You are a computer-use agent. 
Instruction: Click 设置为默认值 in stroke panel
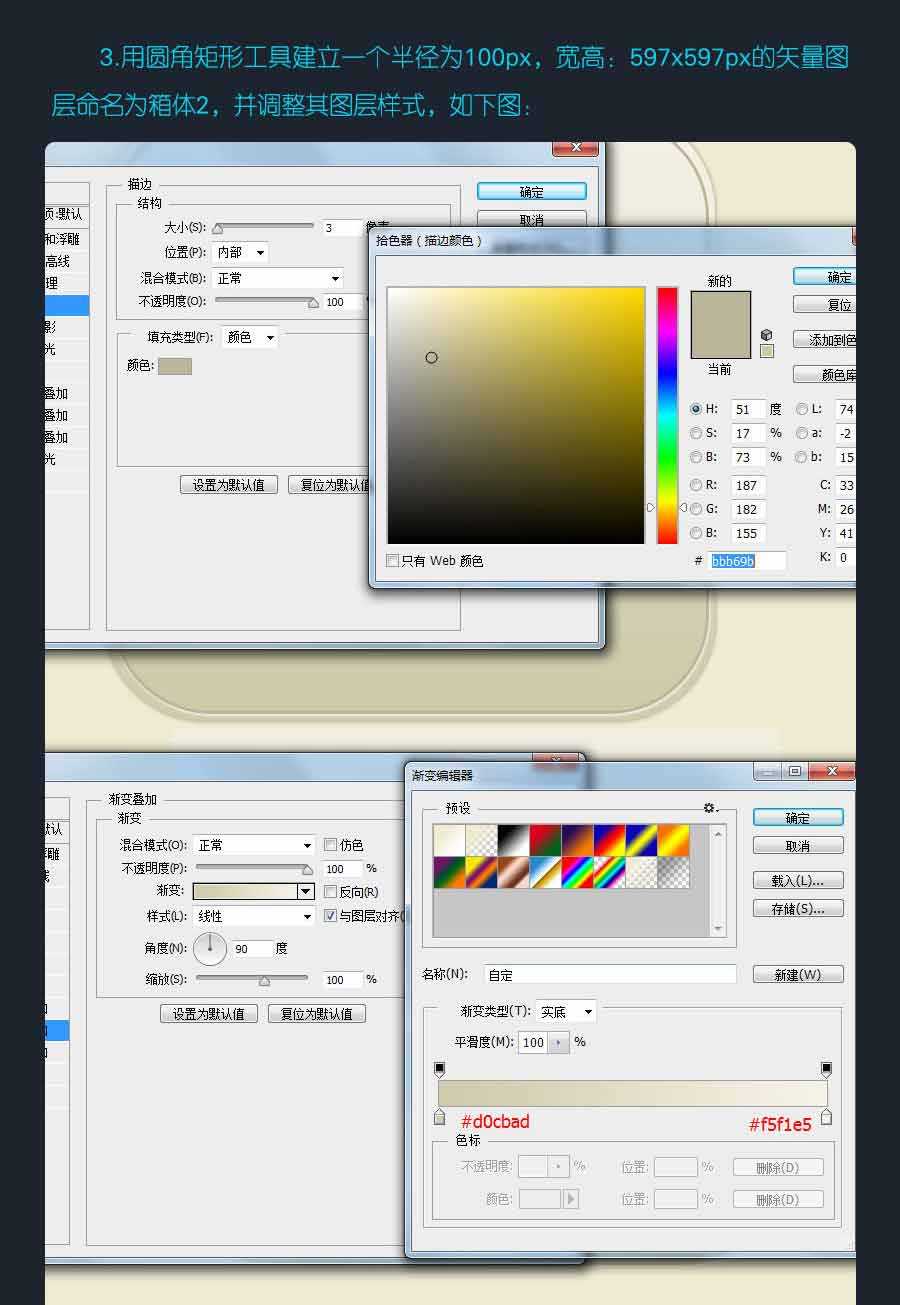click(x=228, y=485)
